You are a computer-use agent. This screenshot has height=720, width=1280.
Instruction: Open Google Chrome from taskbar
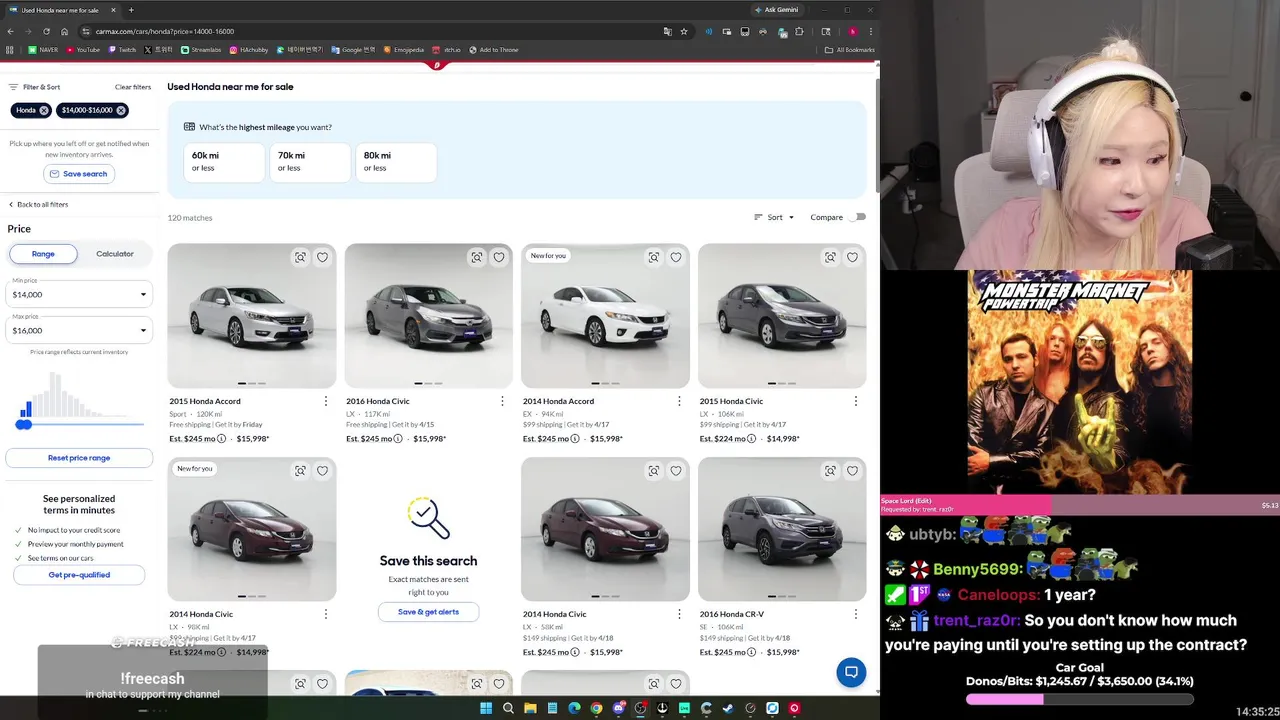tap(596, 708)
